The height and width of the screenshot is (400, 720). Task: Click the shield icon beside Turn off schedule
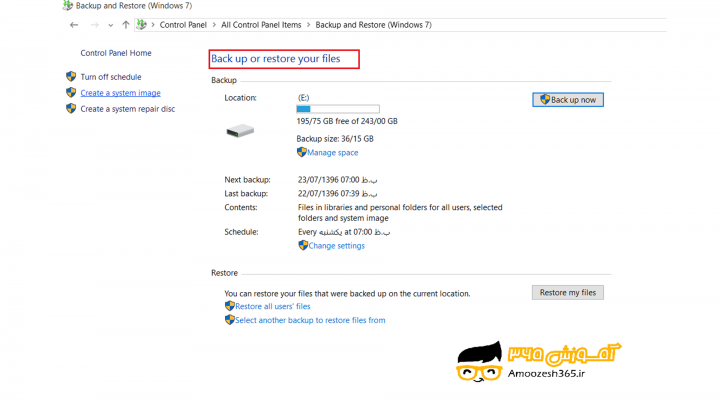(x=71, y=76)
